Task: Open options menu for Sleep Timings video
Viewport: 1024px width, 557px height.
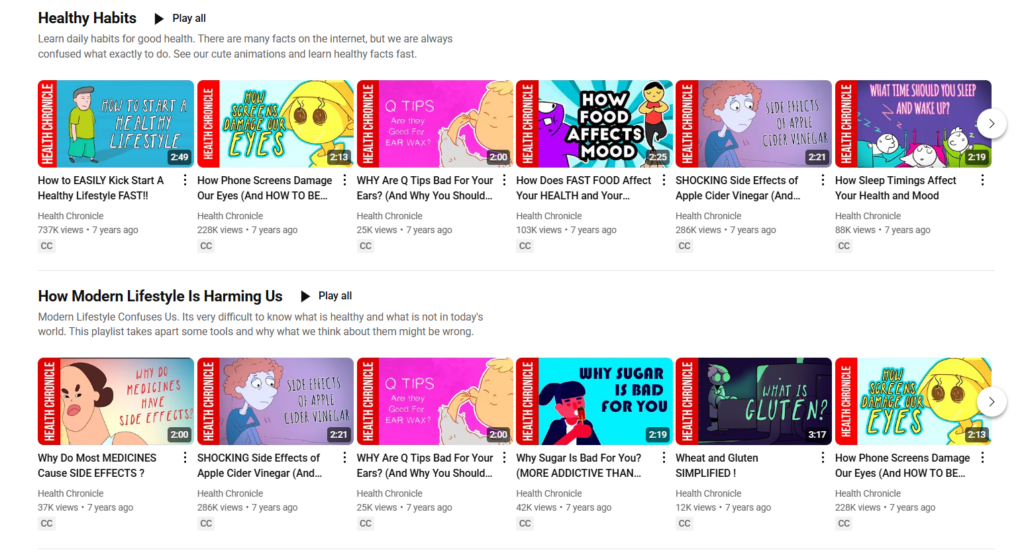Action: (982, 180)
